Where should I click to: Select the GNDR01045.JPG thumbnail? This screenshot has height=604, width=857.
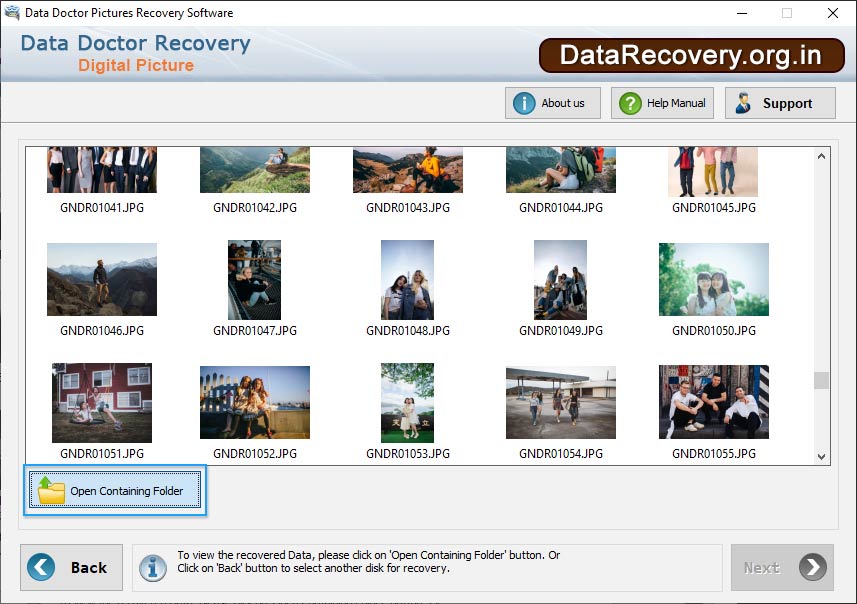pyautogui.click(x=713, y=171)
